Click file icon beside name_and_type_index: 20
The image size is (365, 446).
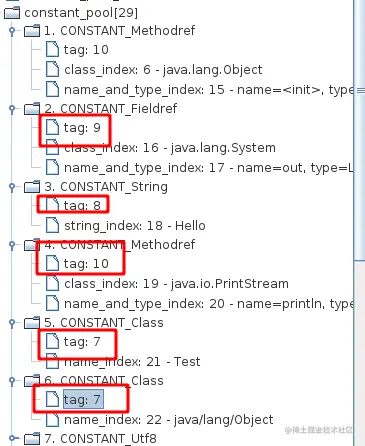[52, 303]
